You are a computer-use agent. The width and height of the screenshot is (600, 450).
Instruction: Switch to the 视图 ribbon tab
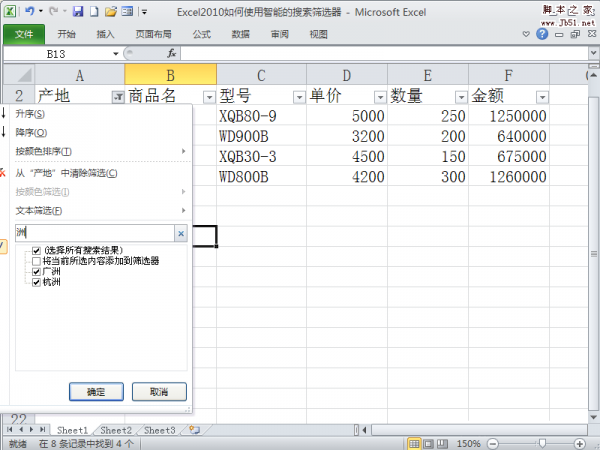coord(318,34)
